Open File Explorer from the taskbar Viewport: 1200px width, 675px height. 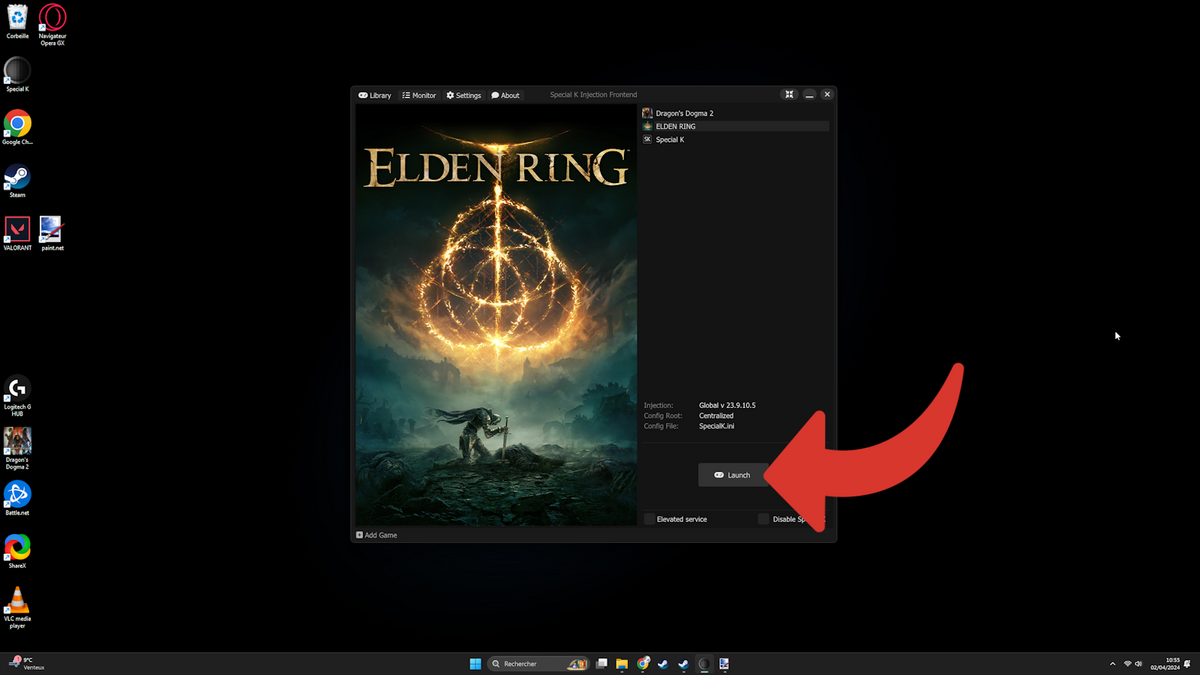point(622,663)
